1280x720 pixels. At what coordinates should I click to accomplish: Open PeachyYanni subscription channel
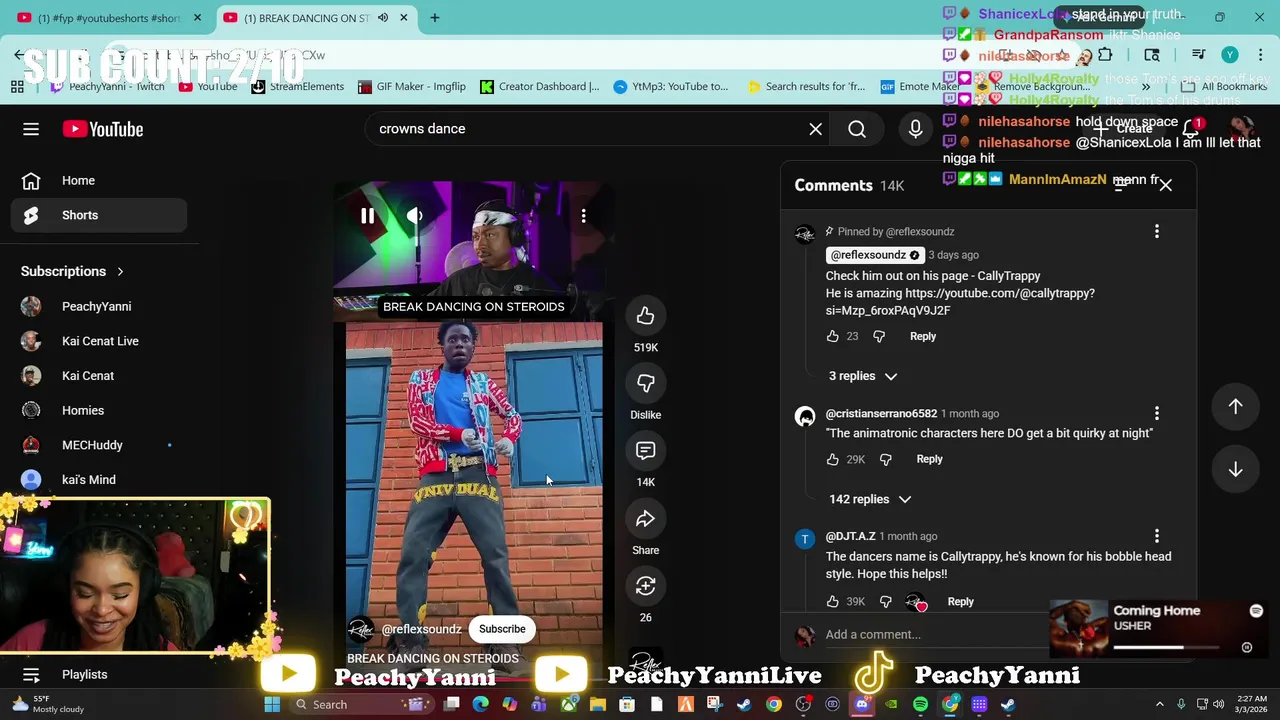click(x=98, y=307)
